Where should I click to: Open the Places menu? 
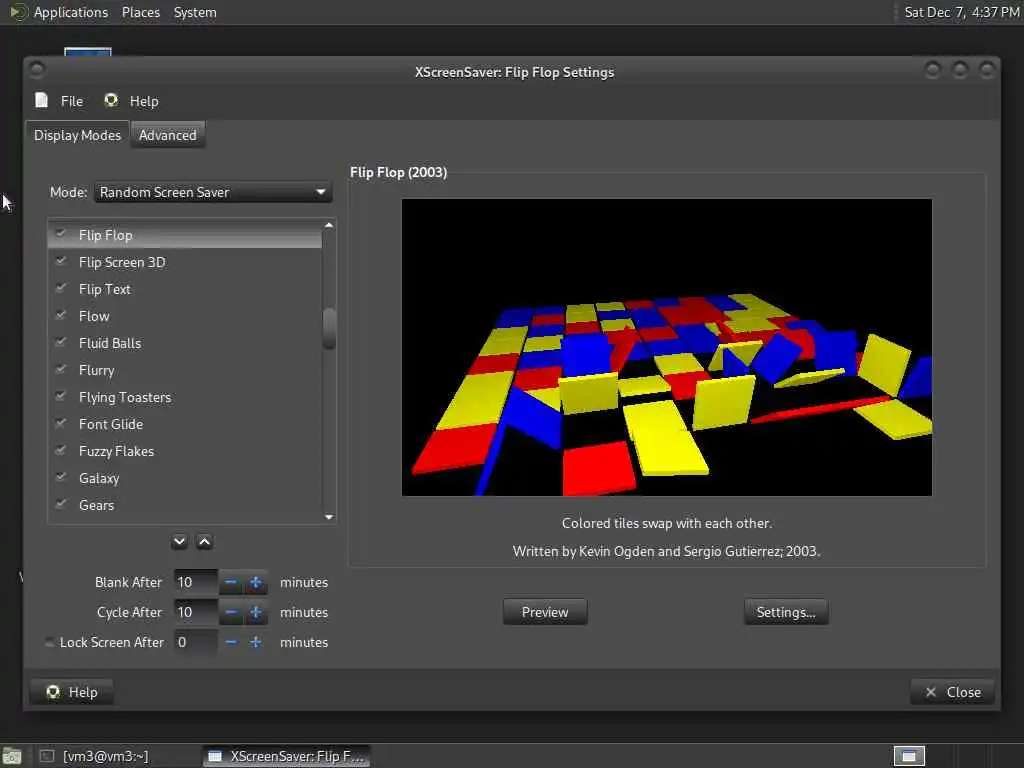coord(141,12)
